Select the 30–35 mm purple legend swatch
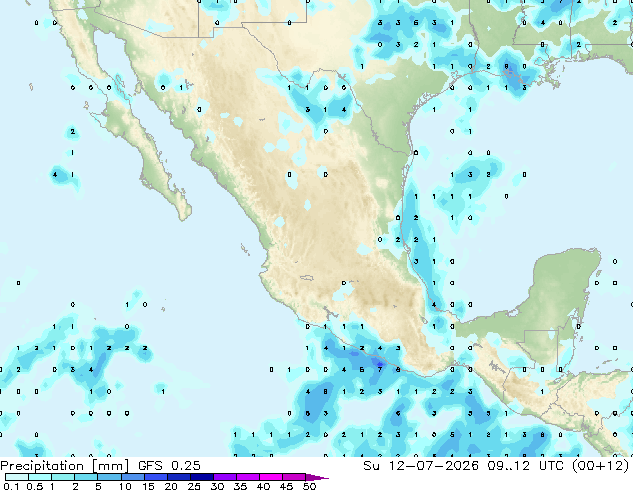 [224, 477]
